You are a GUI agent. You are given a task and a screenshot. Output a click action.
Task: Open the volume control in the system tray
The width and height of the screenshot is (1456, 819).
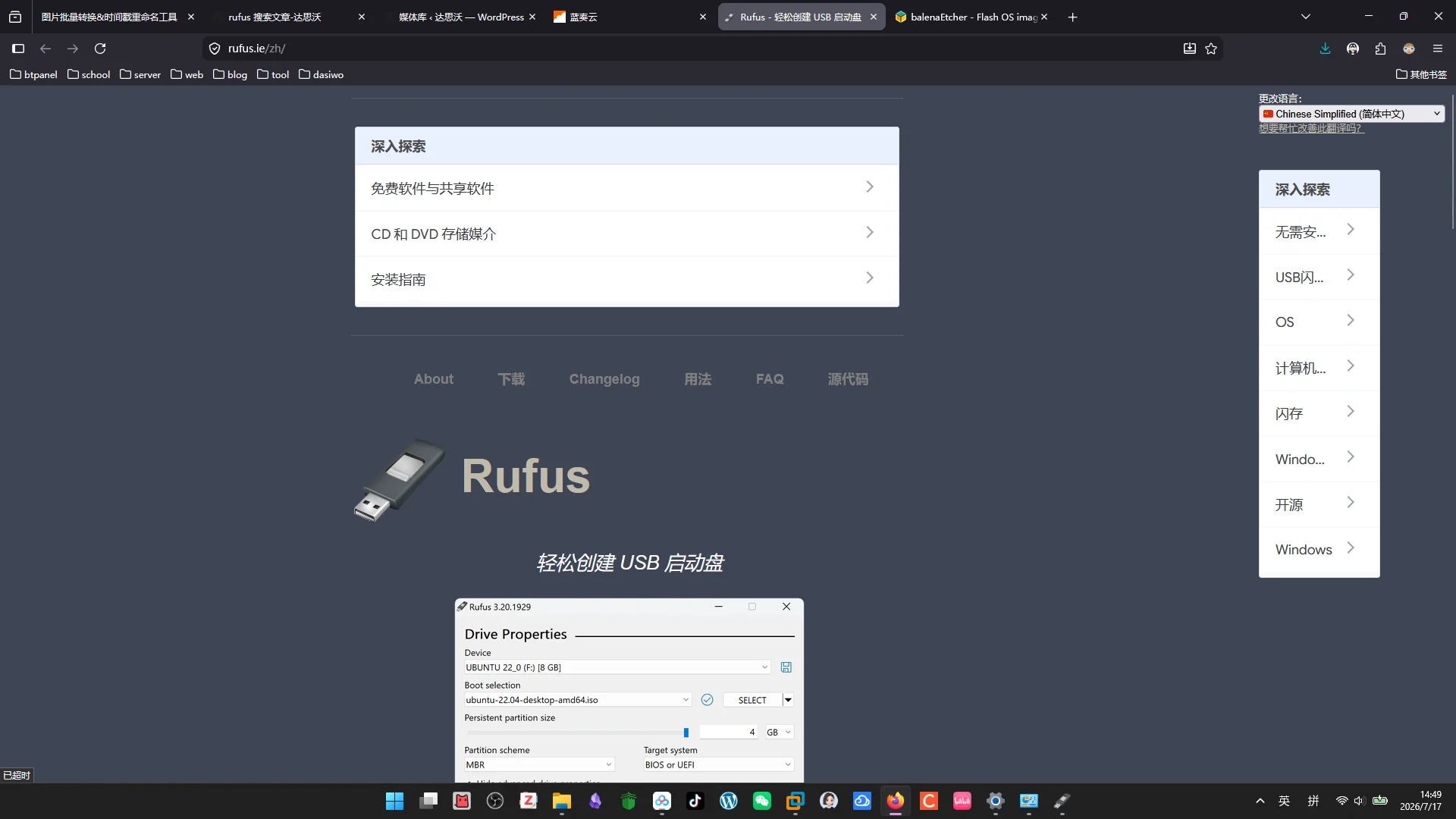[x=1359, y=801]
